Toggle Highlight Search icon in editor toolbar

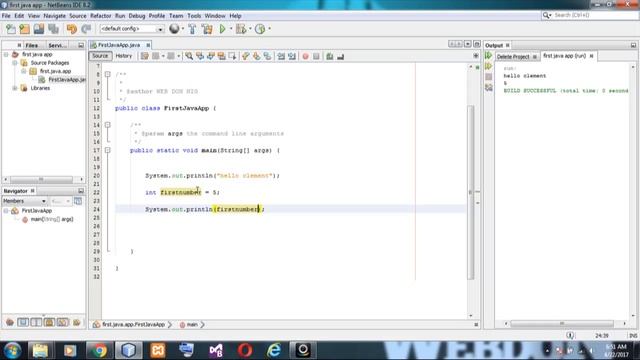coord(222,56)
